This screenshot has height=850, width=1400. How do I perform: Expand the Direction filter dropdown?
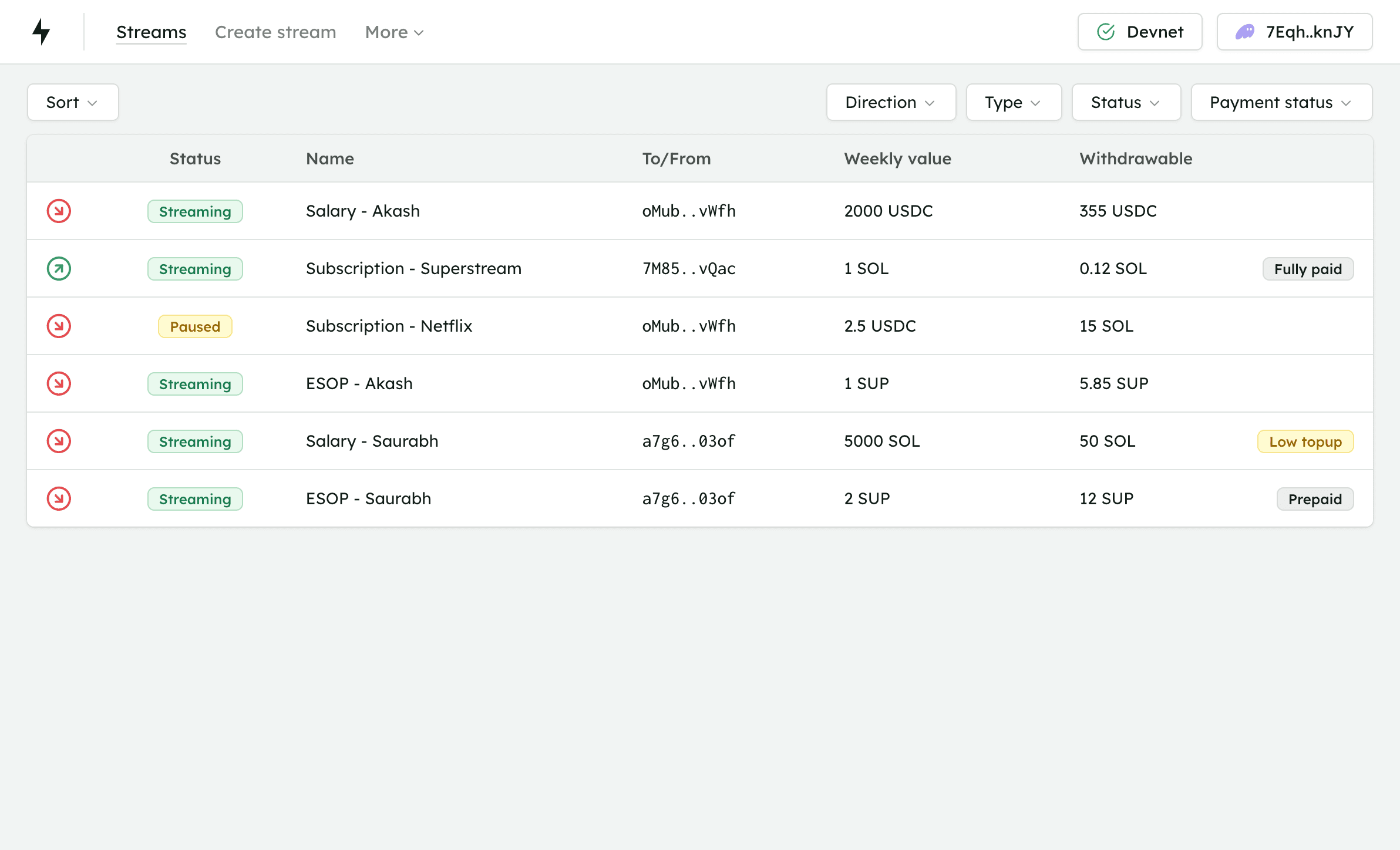click(890, 102)
